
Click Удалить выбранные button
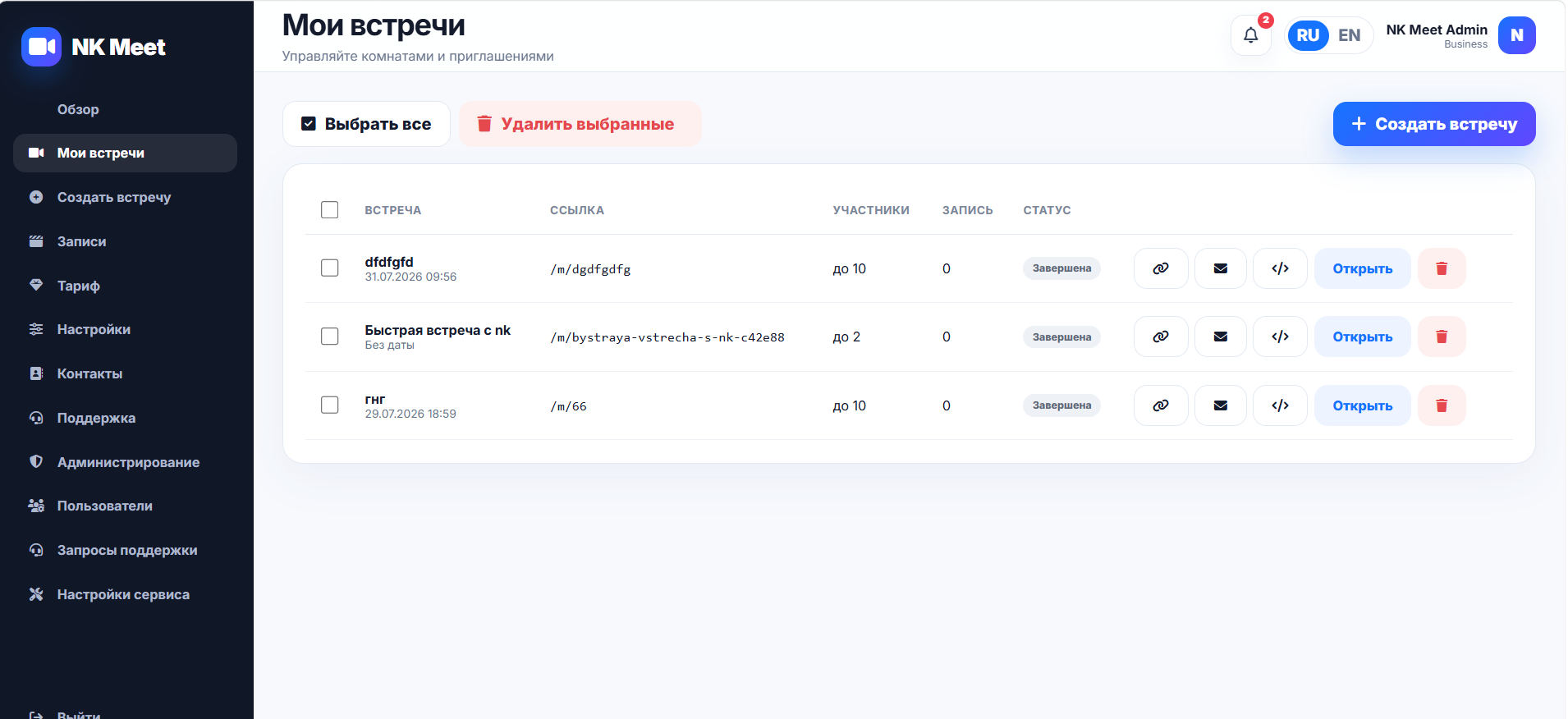click(580, 124)
